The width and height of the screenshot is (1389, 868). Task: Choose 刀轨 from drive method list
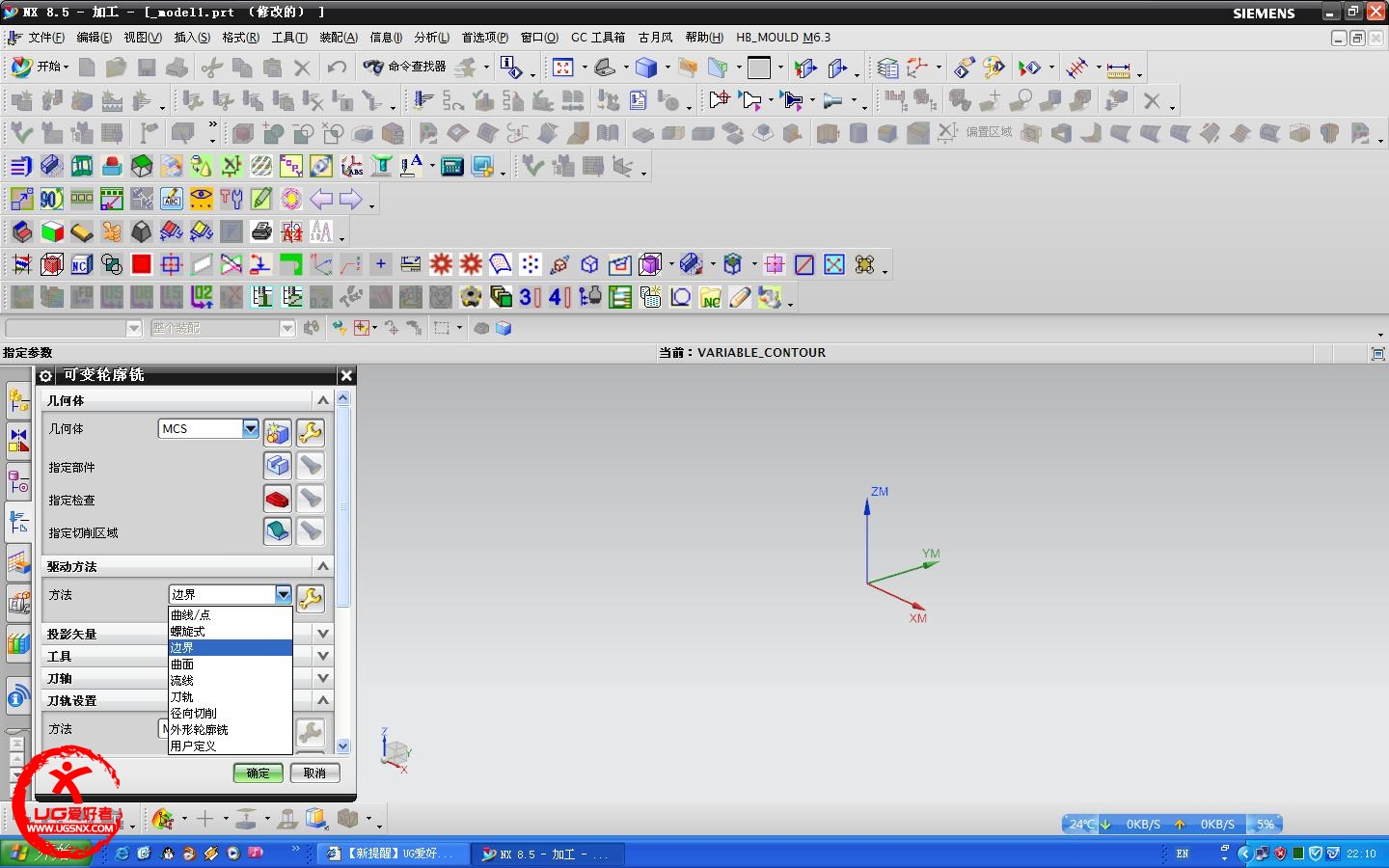231,696
